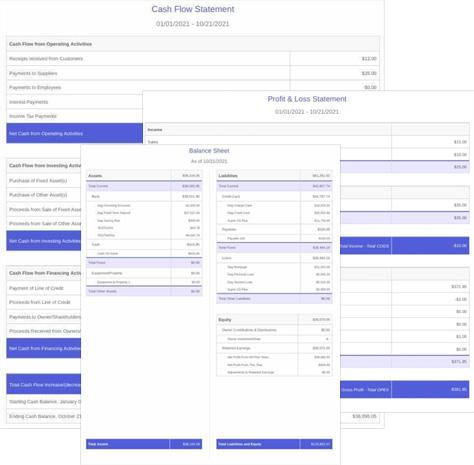Select the Cash Flow from Operating Activities header

pyautogui.click(x=193, y=44)
